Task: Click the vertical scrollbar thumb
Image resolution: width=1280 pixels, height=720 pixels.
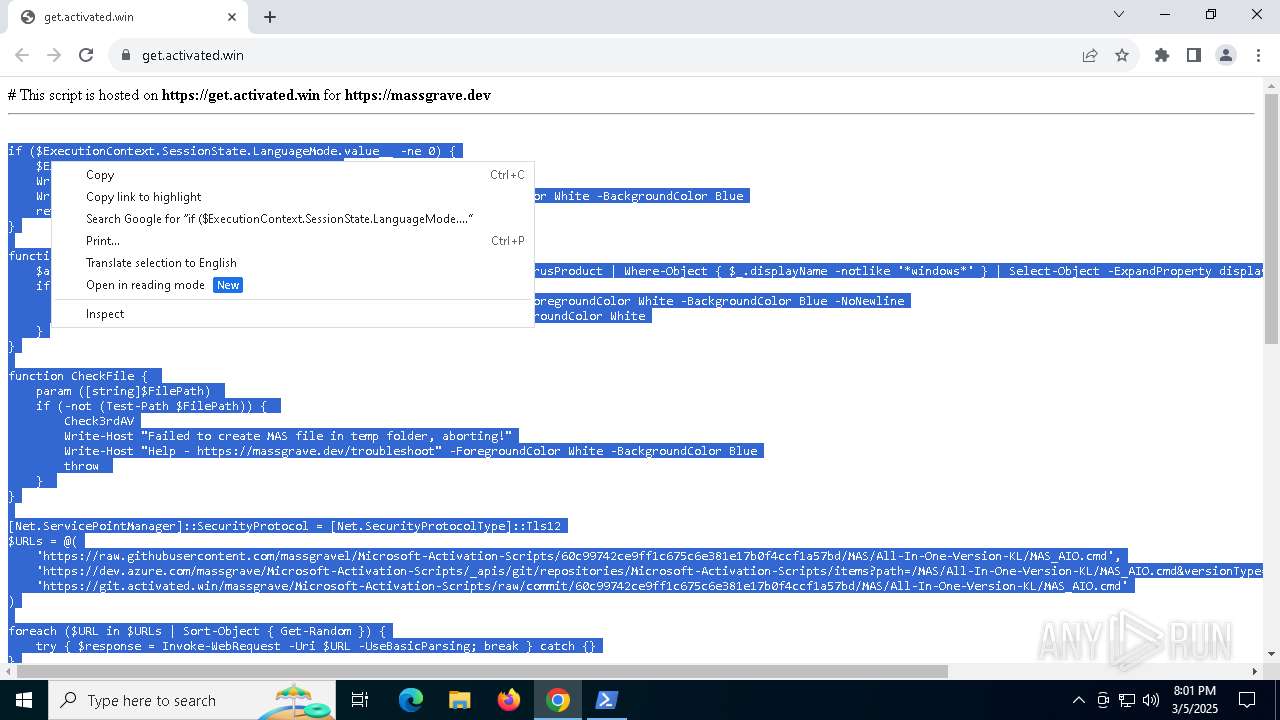Action: point(1271,220)
